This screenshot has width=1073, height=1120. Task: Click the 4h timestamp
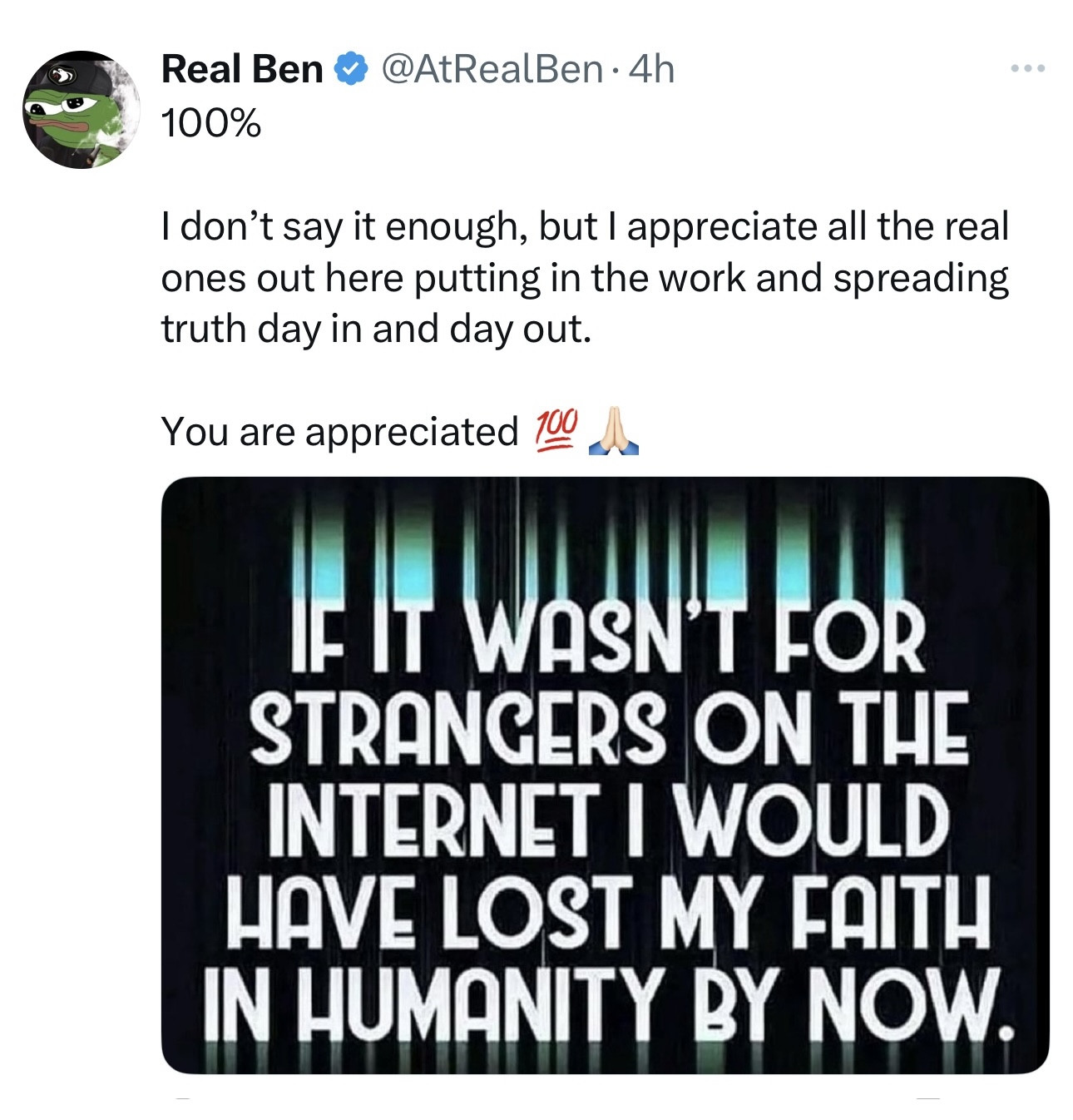652,69
